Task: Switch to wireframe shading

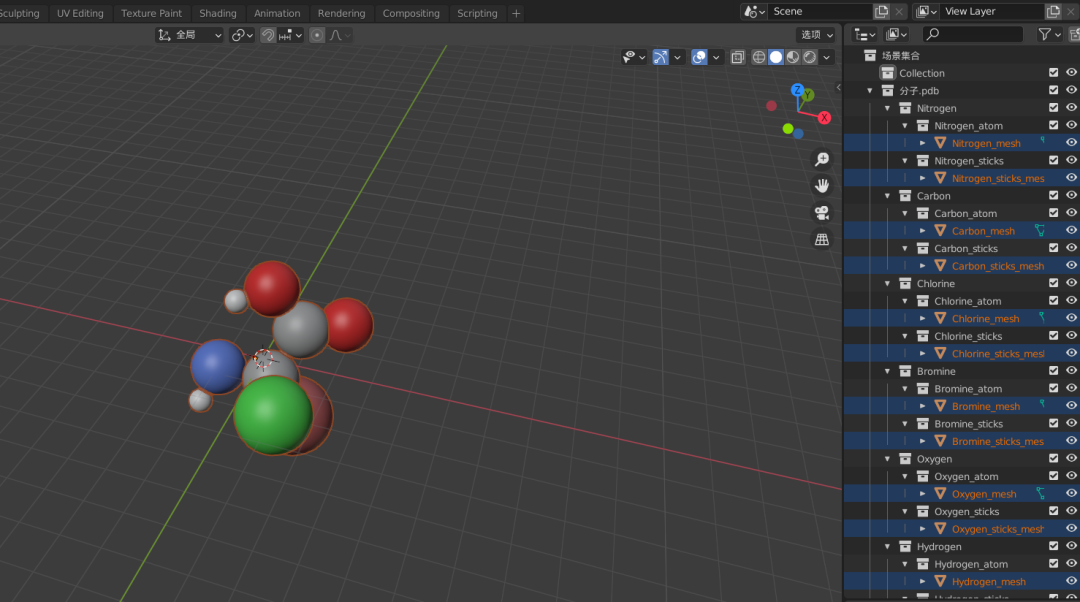Action: pyautogui.click(x=759, y=57)
